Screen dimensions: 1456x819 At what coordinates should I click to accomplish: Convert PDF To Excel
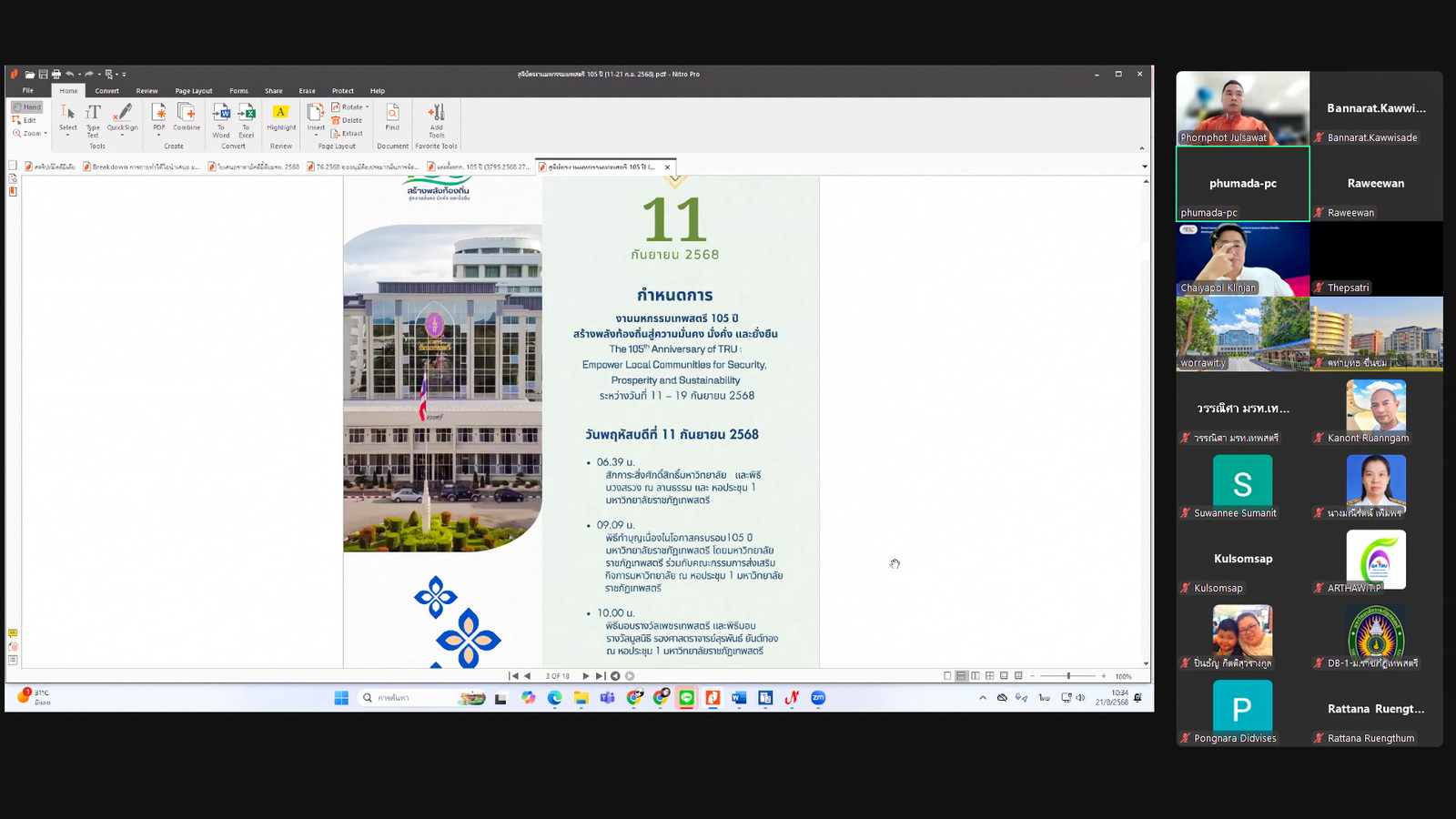click(x=247, y=119)
